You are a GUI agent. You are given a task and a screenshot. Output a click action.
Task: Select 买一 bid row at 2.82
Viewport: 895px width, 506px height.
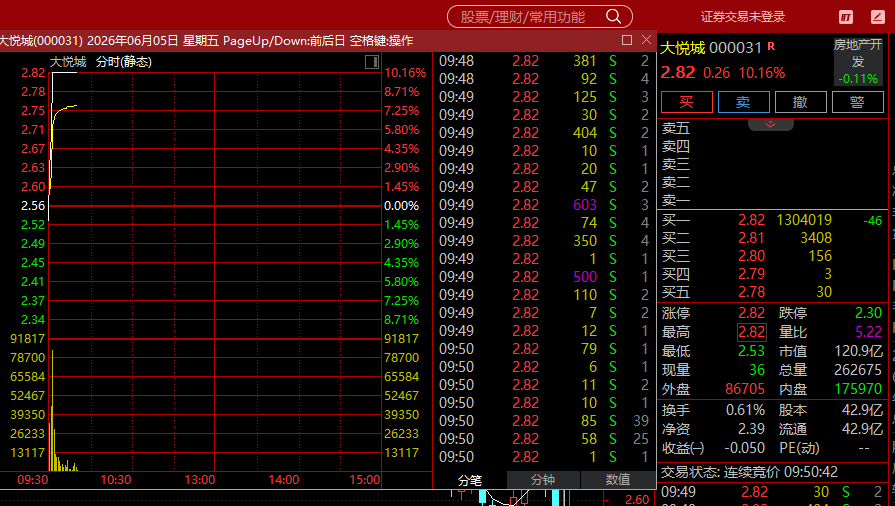tap(772, 220)
